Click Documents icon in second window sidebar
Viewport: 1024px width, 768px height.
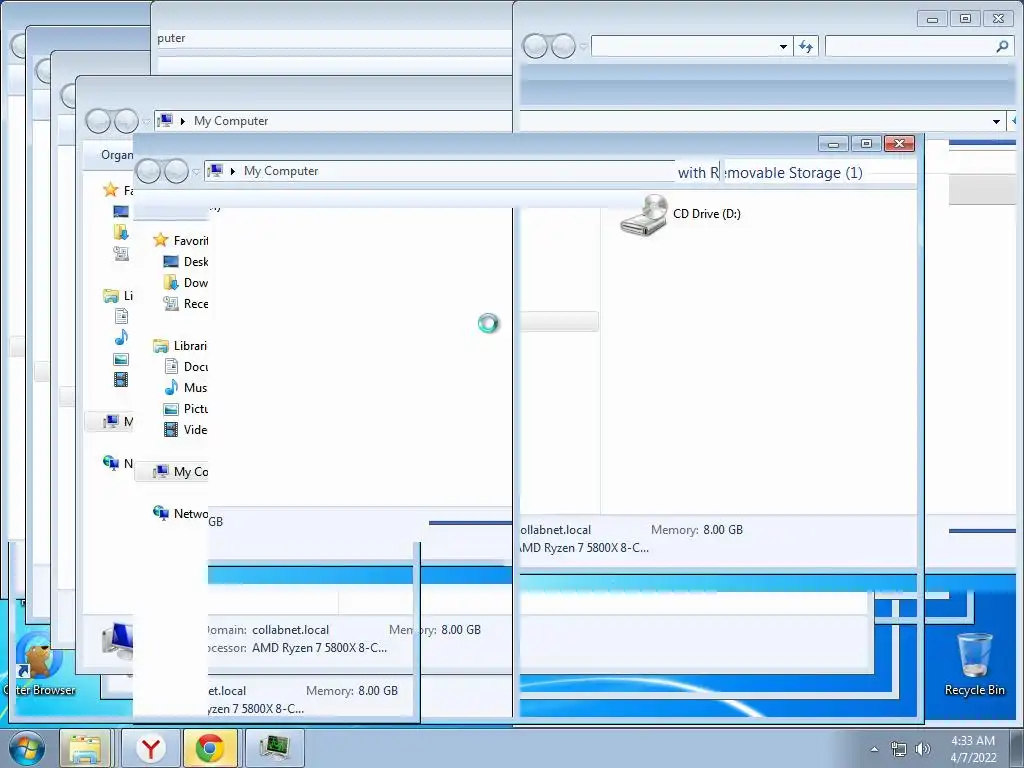click(121, 317)
